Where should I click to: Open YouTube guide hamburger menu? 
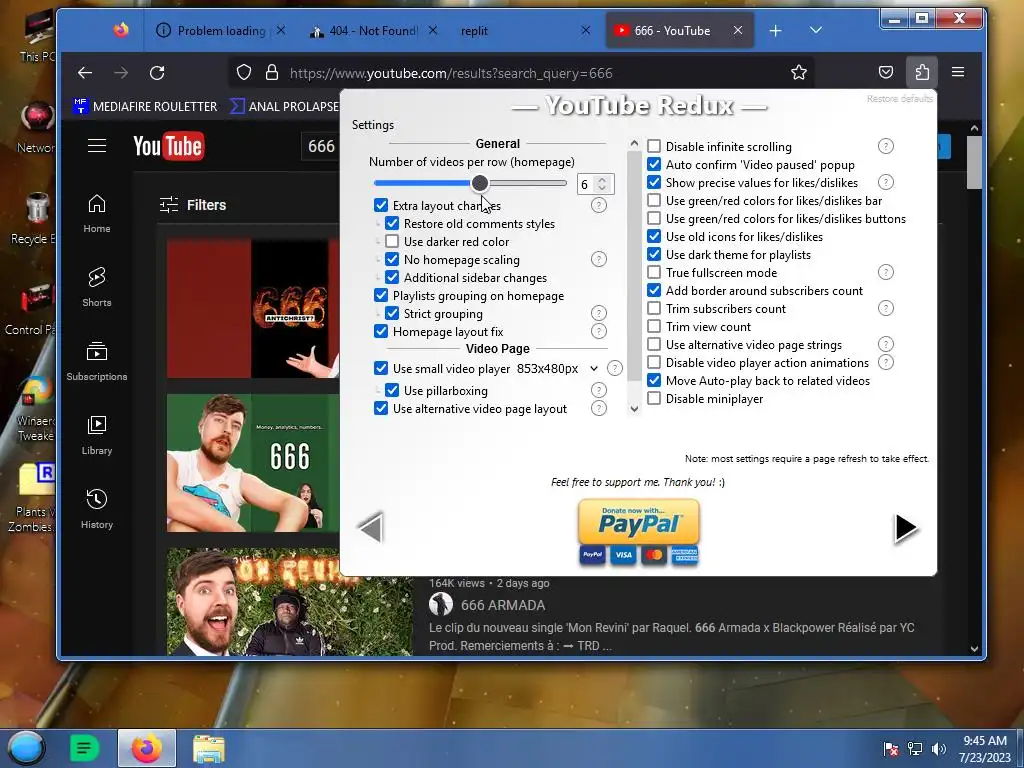point(97,145)
